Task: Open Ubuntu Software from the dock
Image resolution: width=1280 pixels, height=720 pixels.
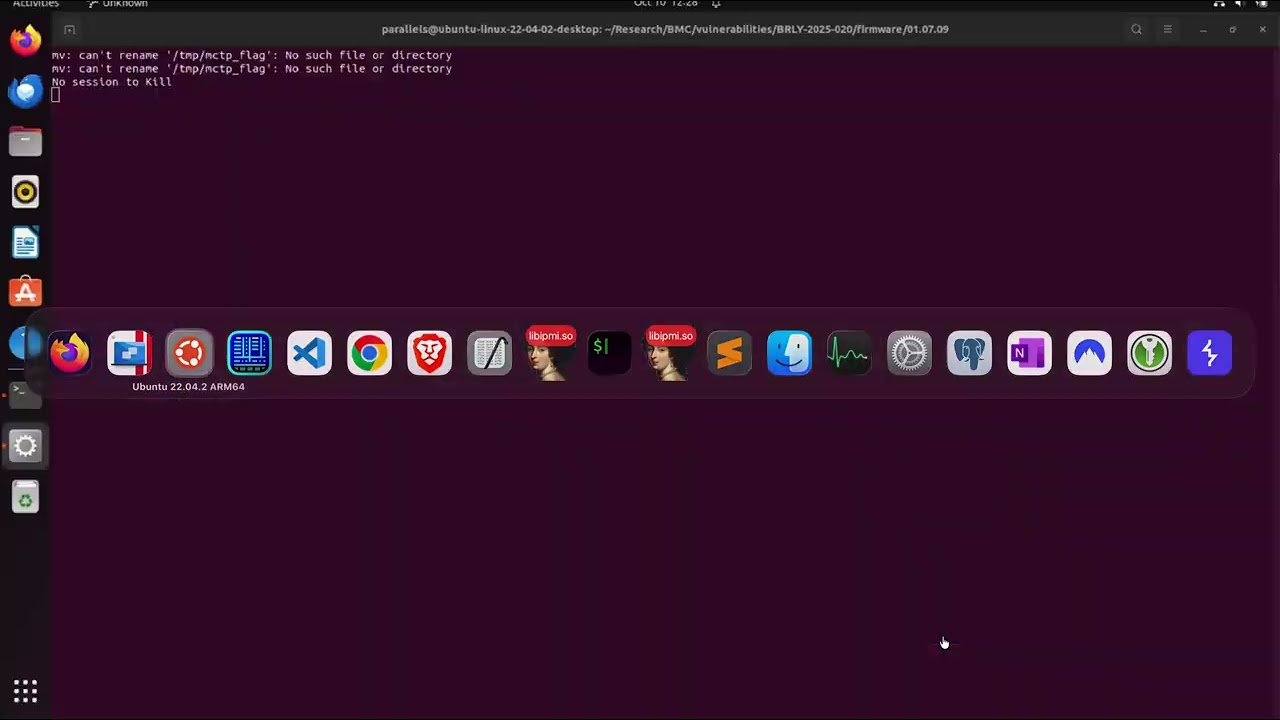Action: pos(25,293)
